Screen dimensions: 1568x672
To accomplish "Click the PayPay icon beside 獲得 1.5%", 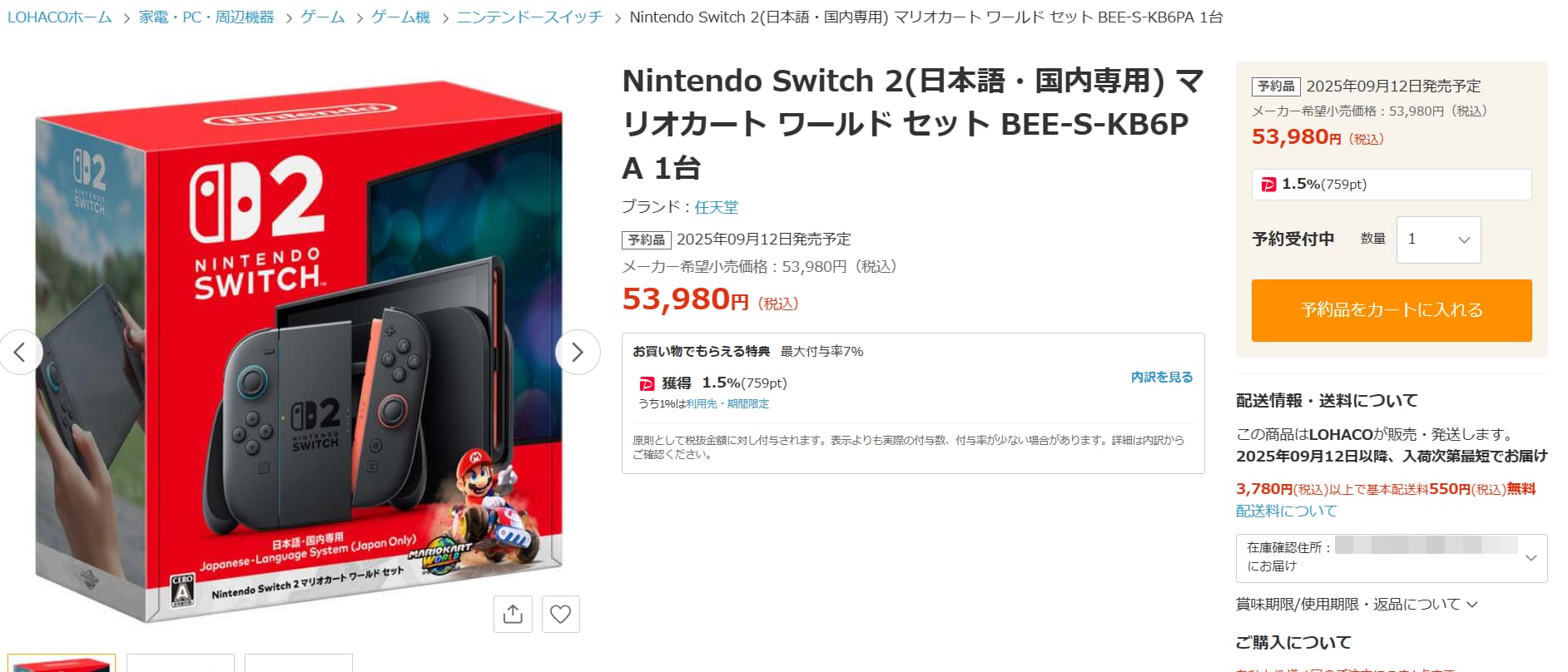I will click(x=647, y=383).
